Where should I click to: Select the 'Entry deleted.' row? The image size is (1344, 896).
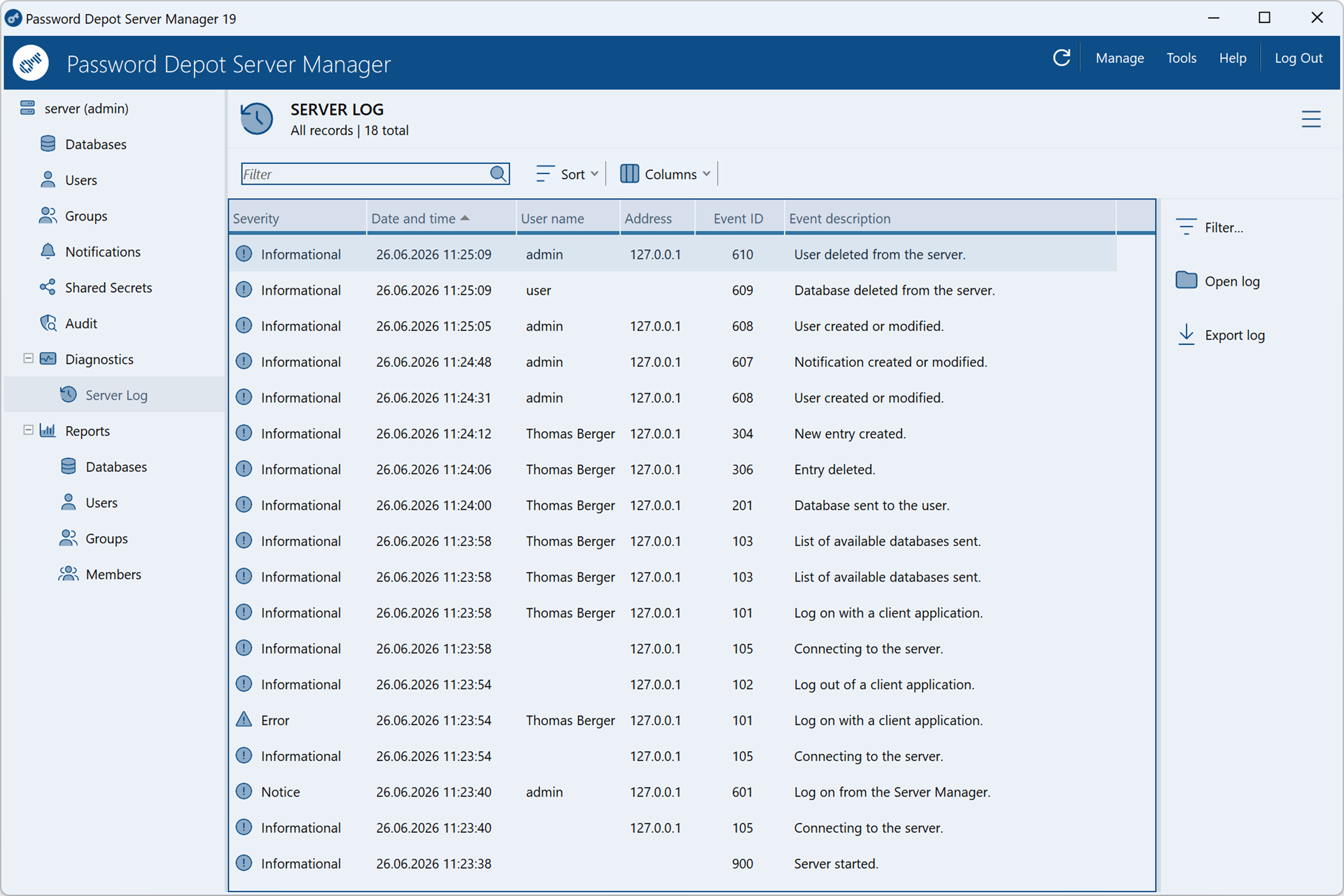[x=673, y=469]
